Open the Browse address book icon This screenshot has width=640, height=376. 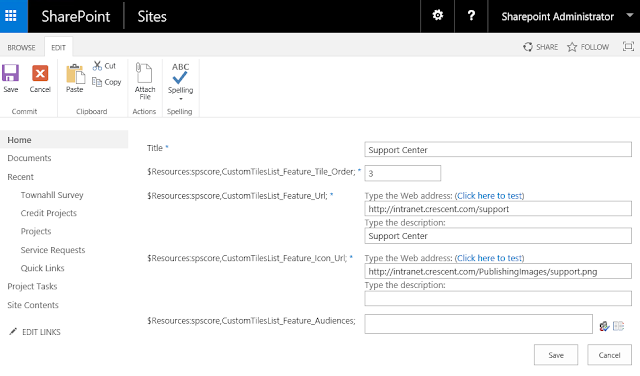(619, 326)
